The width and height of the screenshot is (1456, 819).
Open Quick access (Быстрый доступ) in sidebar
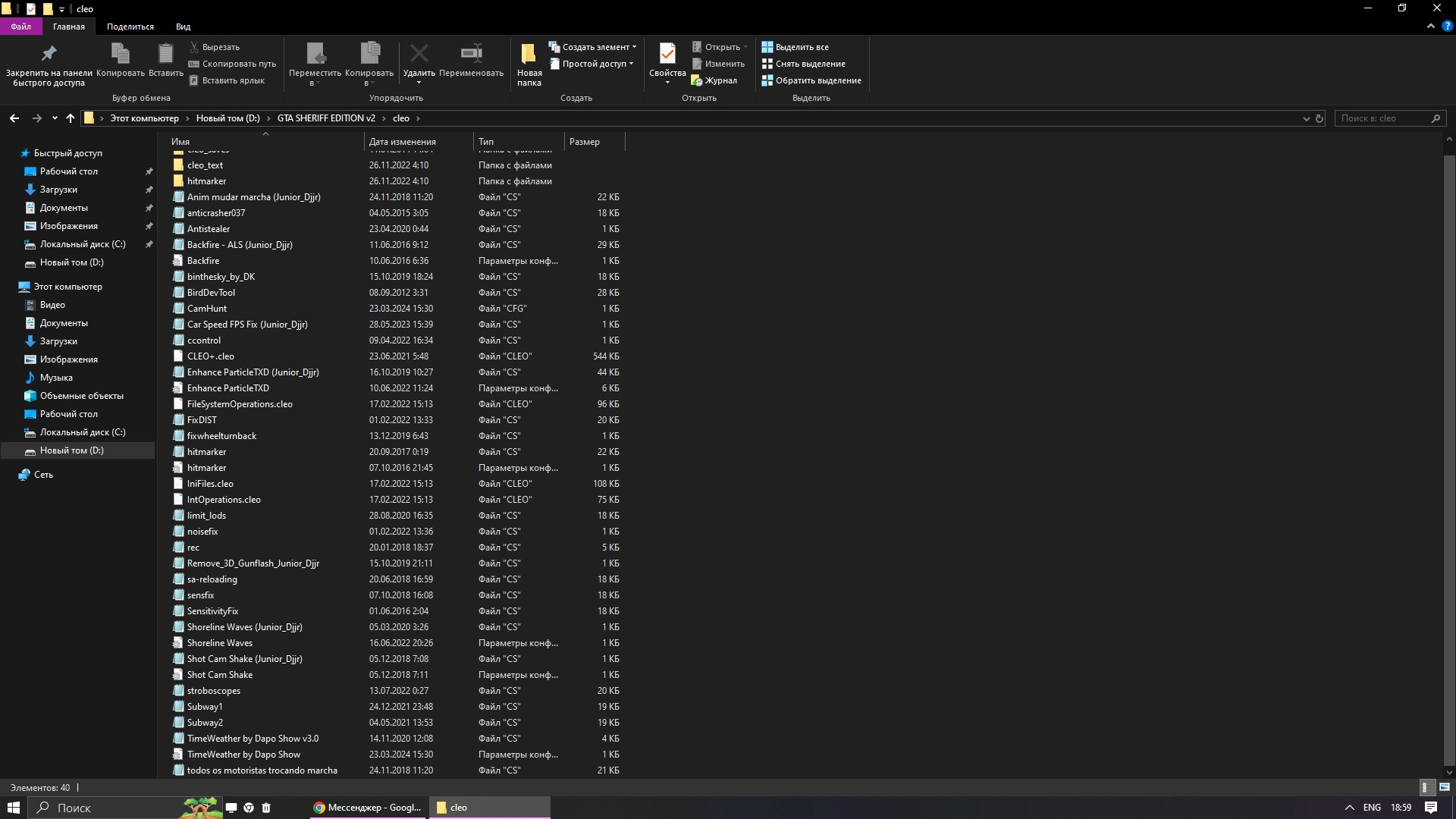(67, 153)
